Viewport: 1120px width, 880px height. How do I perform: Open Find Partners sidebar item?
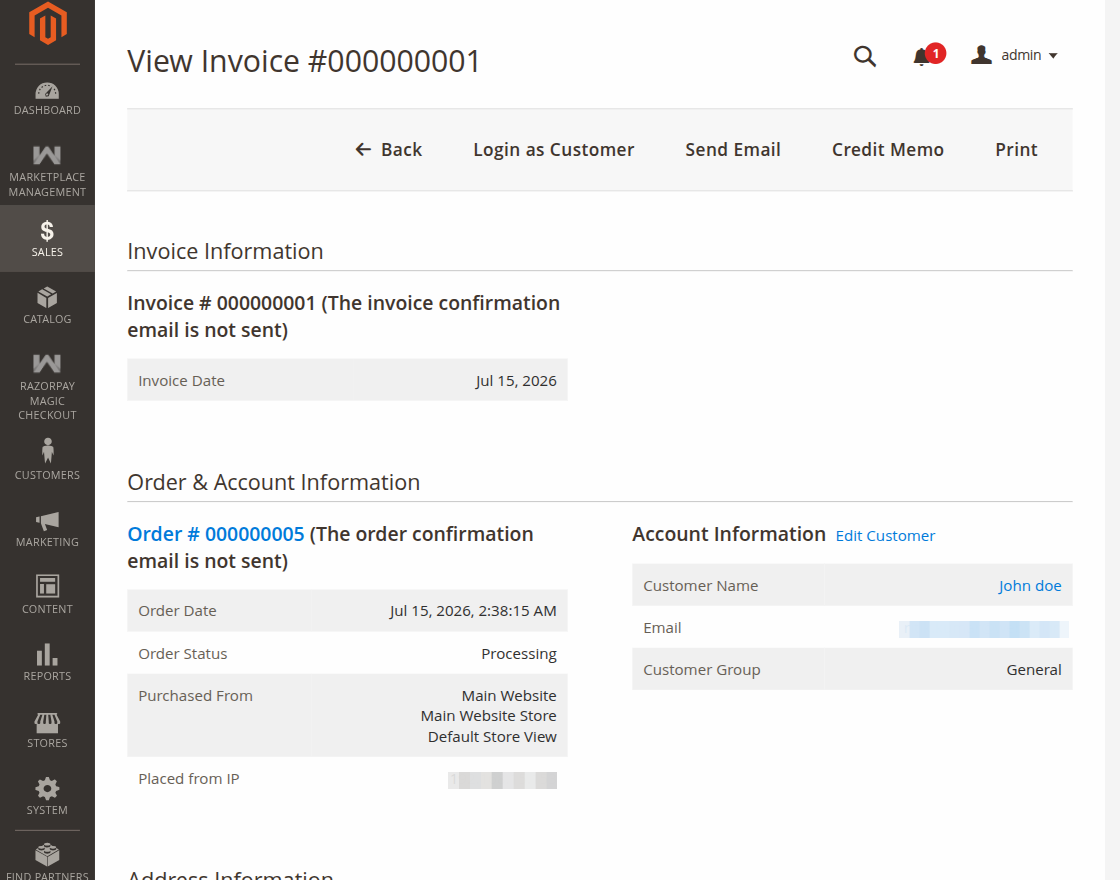tap(47, 861)
